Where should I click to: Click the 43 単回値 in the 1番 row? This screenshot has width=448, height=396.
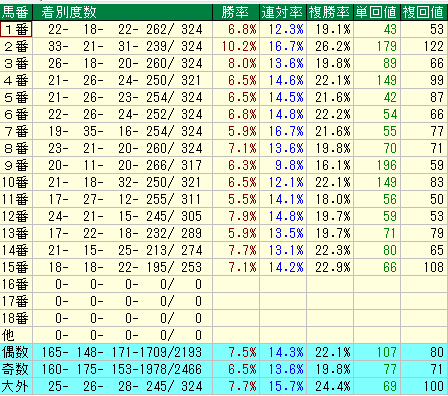click(390, 29)
